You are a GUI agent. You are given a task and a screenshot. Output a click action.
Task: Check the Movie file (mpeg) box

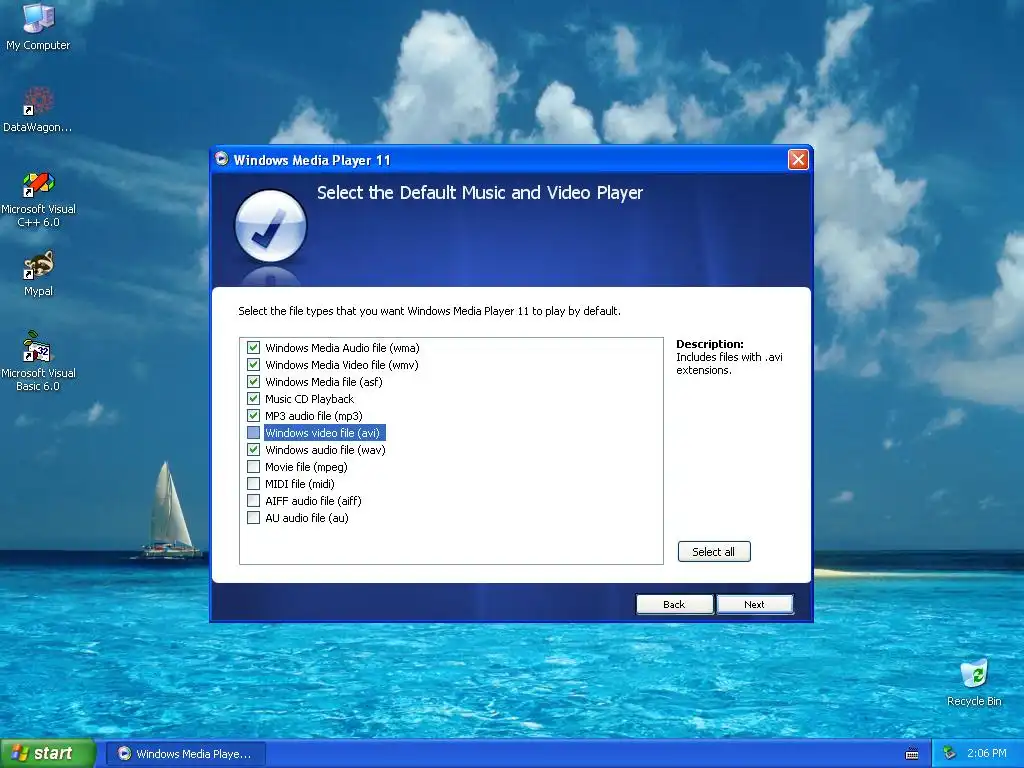click(253, 466)
